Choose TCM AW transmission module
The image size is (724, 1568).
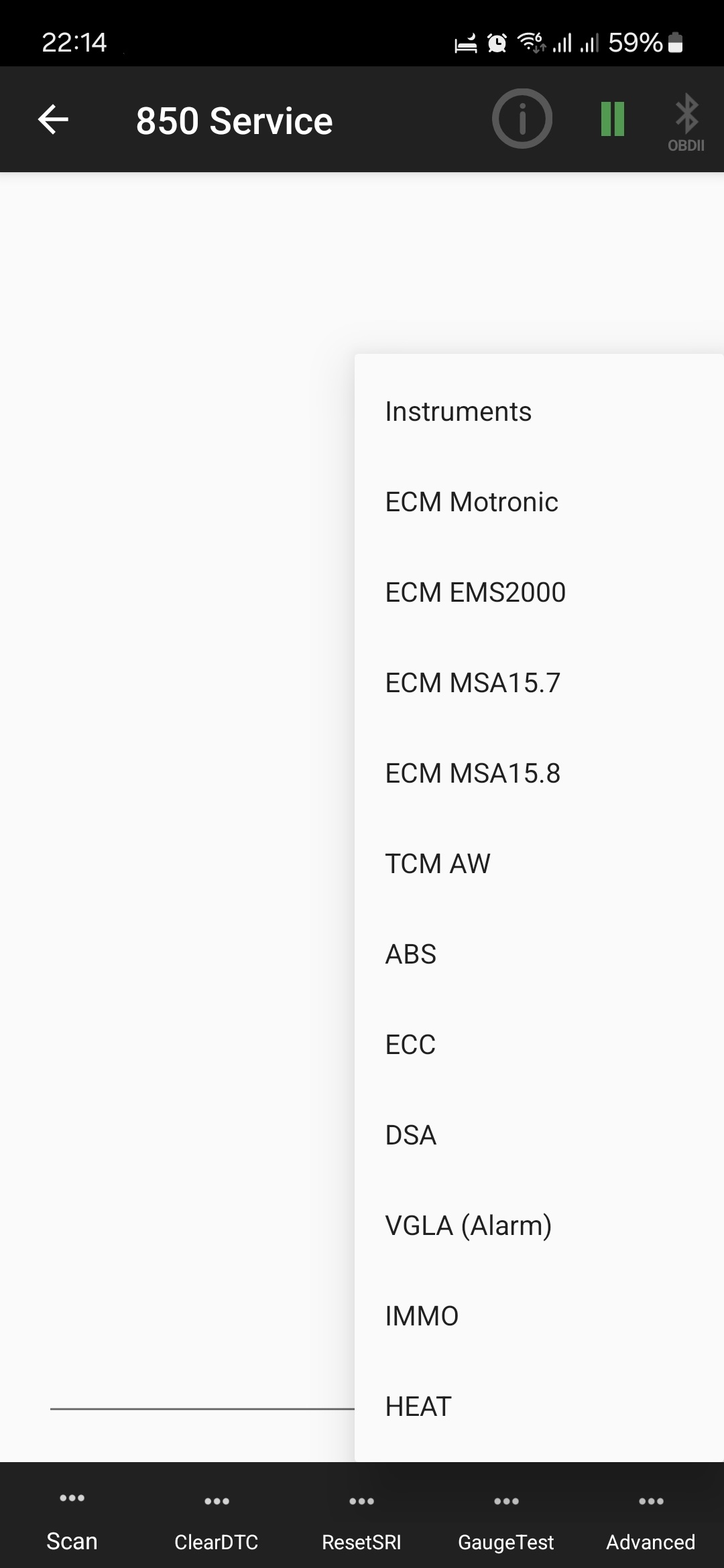click(438, 864)
